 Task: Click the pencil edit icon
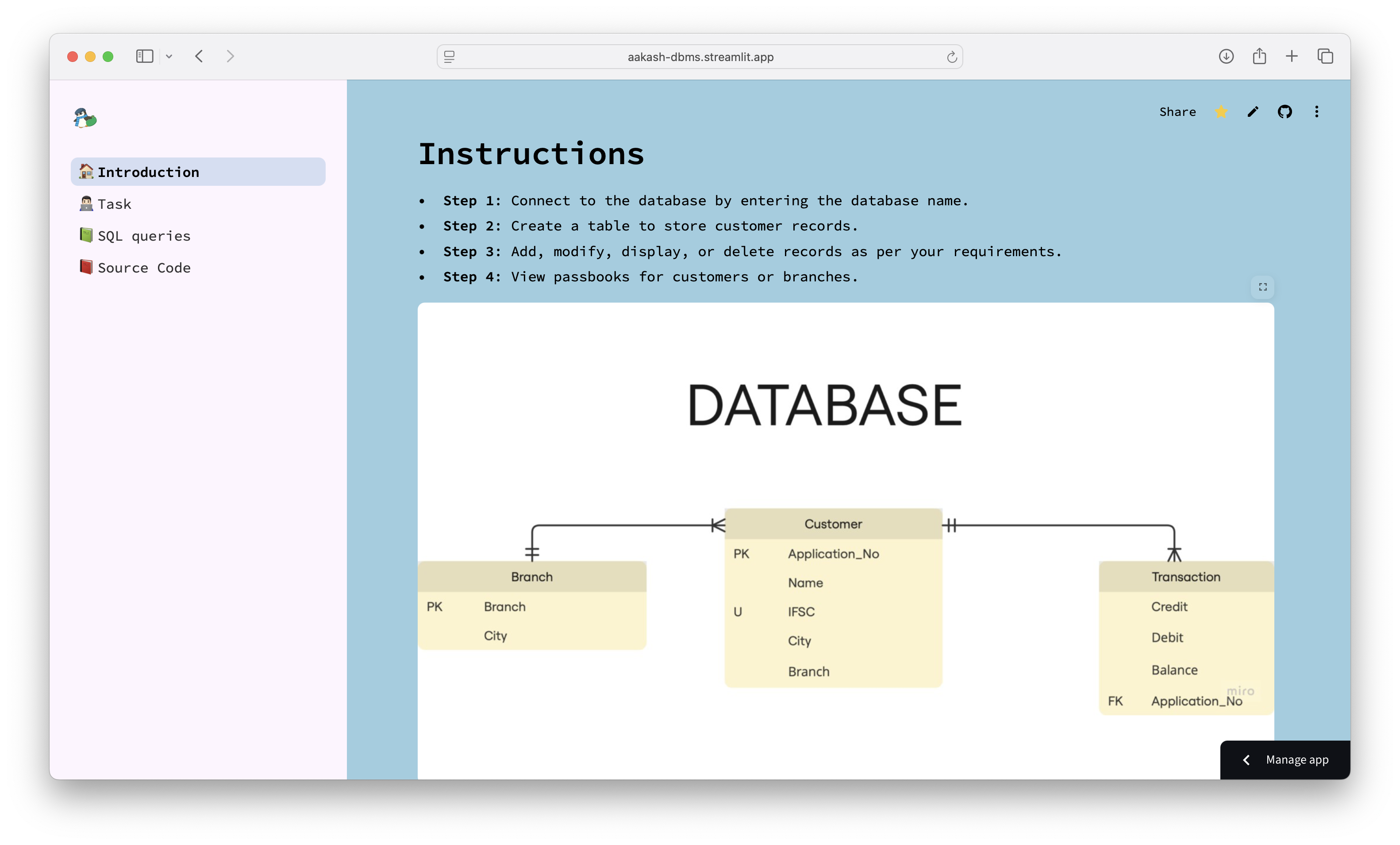coord(1253,112)
